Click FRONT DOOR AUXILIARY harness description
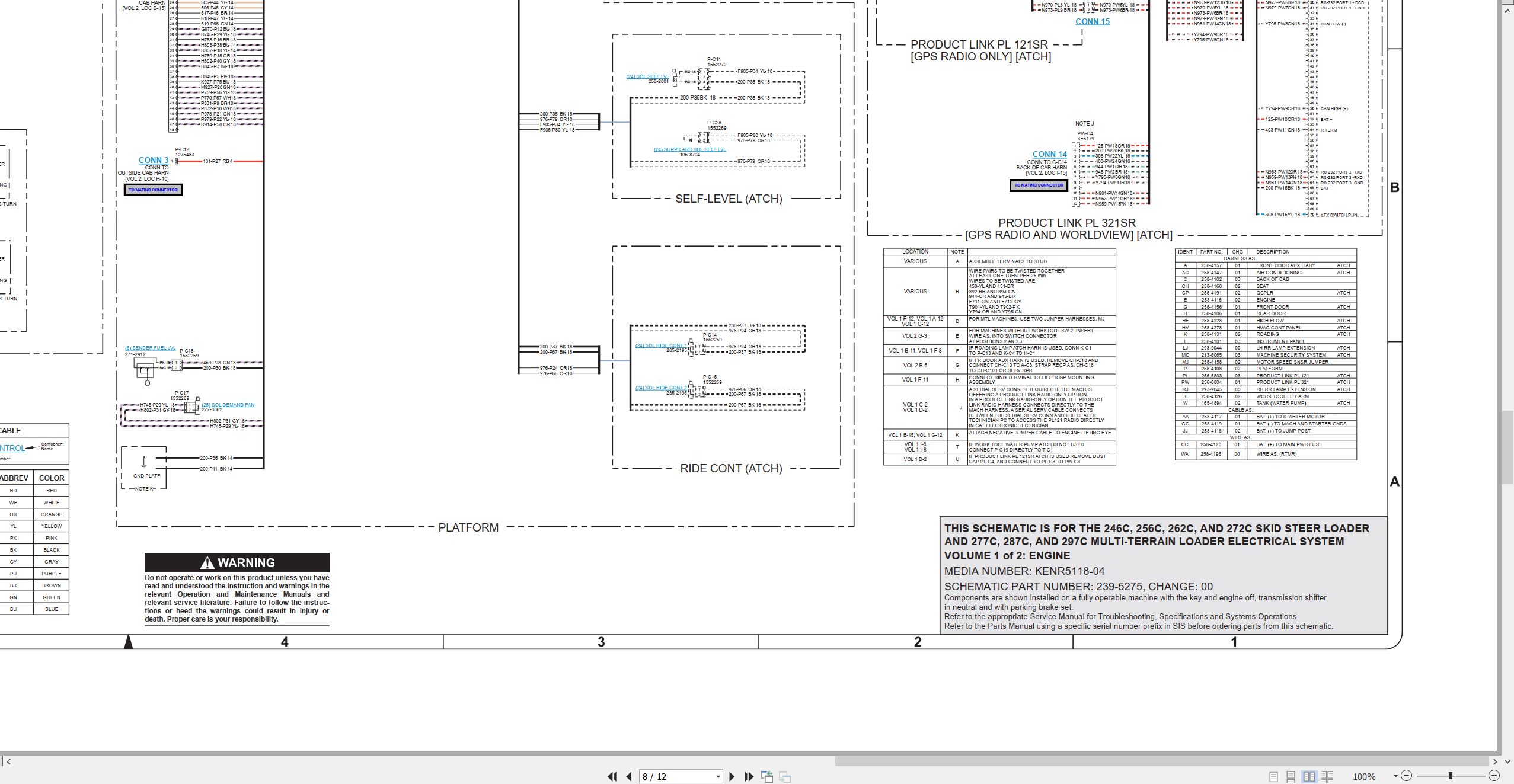This screenshot has width=1514, height=784. (x=1286, y=265)
